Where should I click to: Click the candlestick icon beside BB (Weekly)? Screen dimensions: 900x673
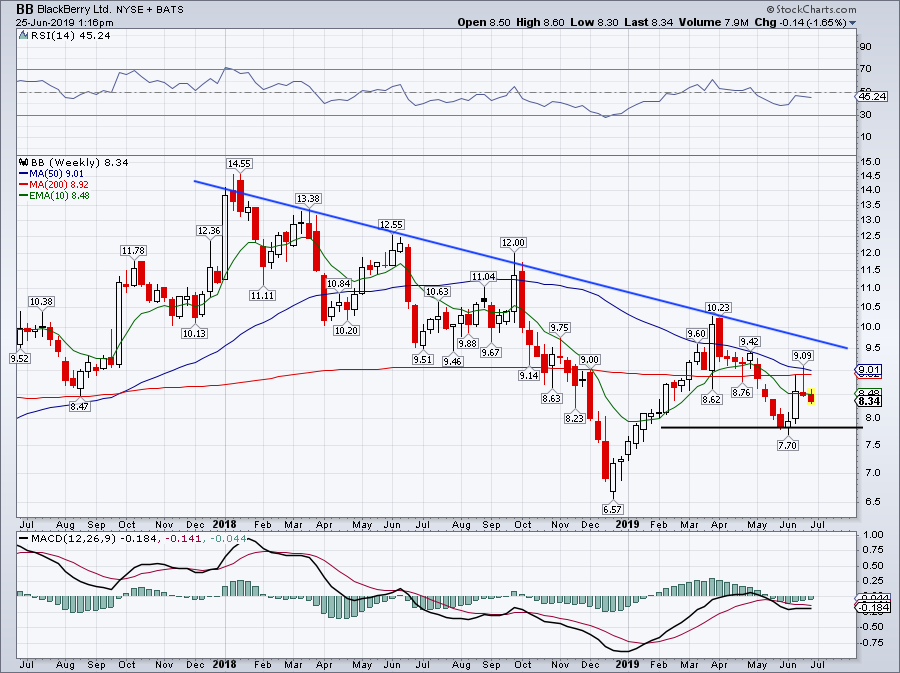(23, 162)
